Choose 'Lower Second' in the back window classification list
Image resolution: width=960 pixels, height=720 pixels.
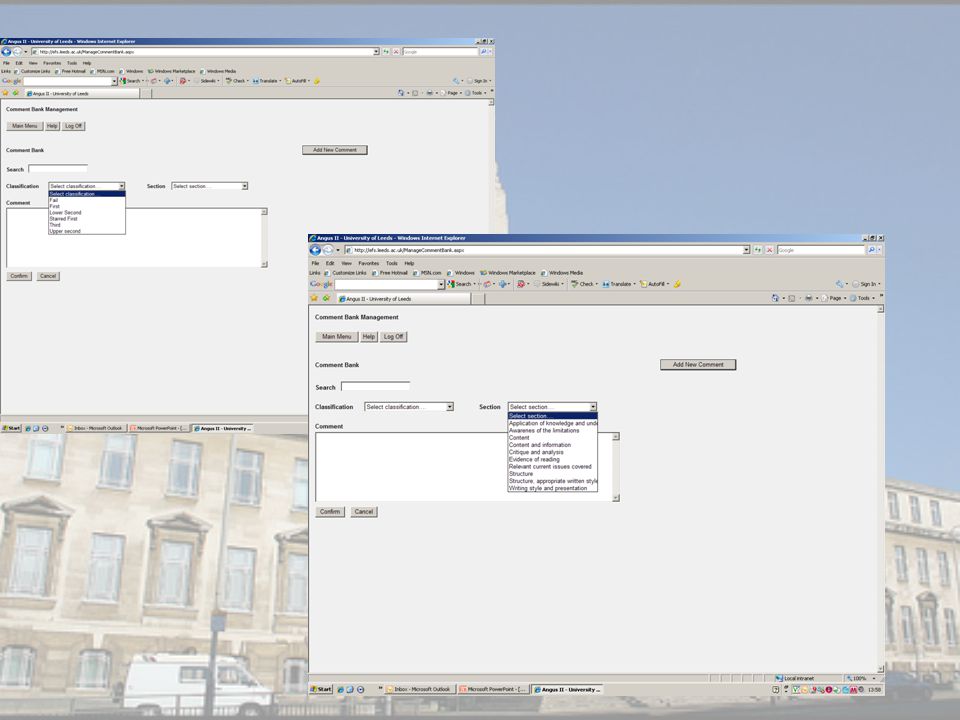pyautogui.click(x=87, y=212)
